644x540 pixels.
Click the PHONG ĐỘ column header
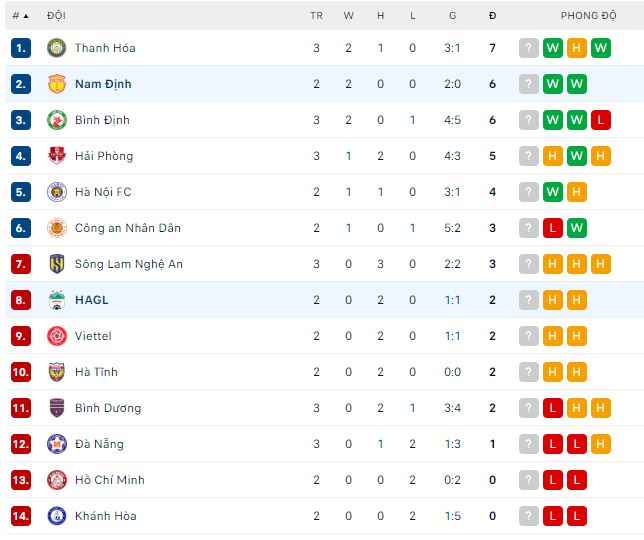pos(588,16)
